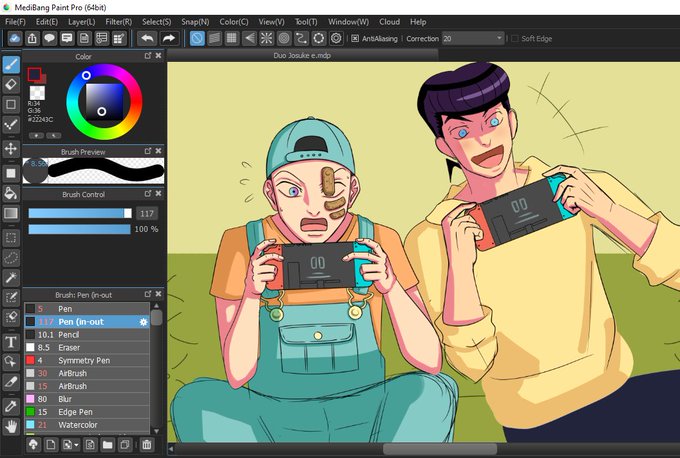
Task: Open the Filter(R) menu
Action: coord(118,22)
